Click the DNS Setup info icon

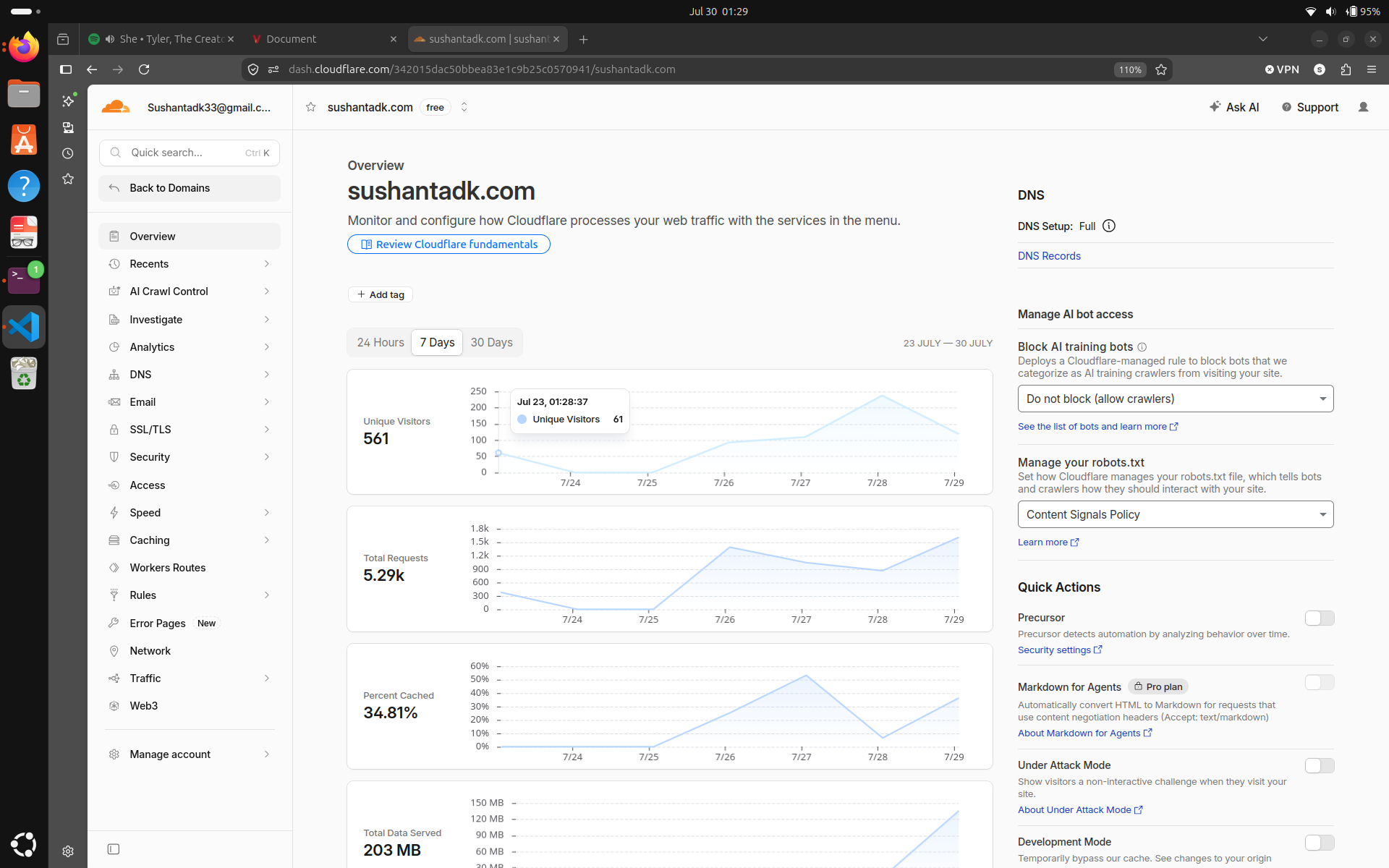click(x=1109, y=226)
